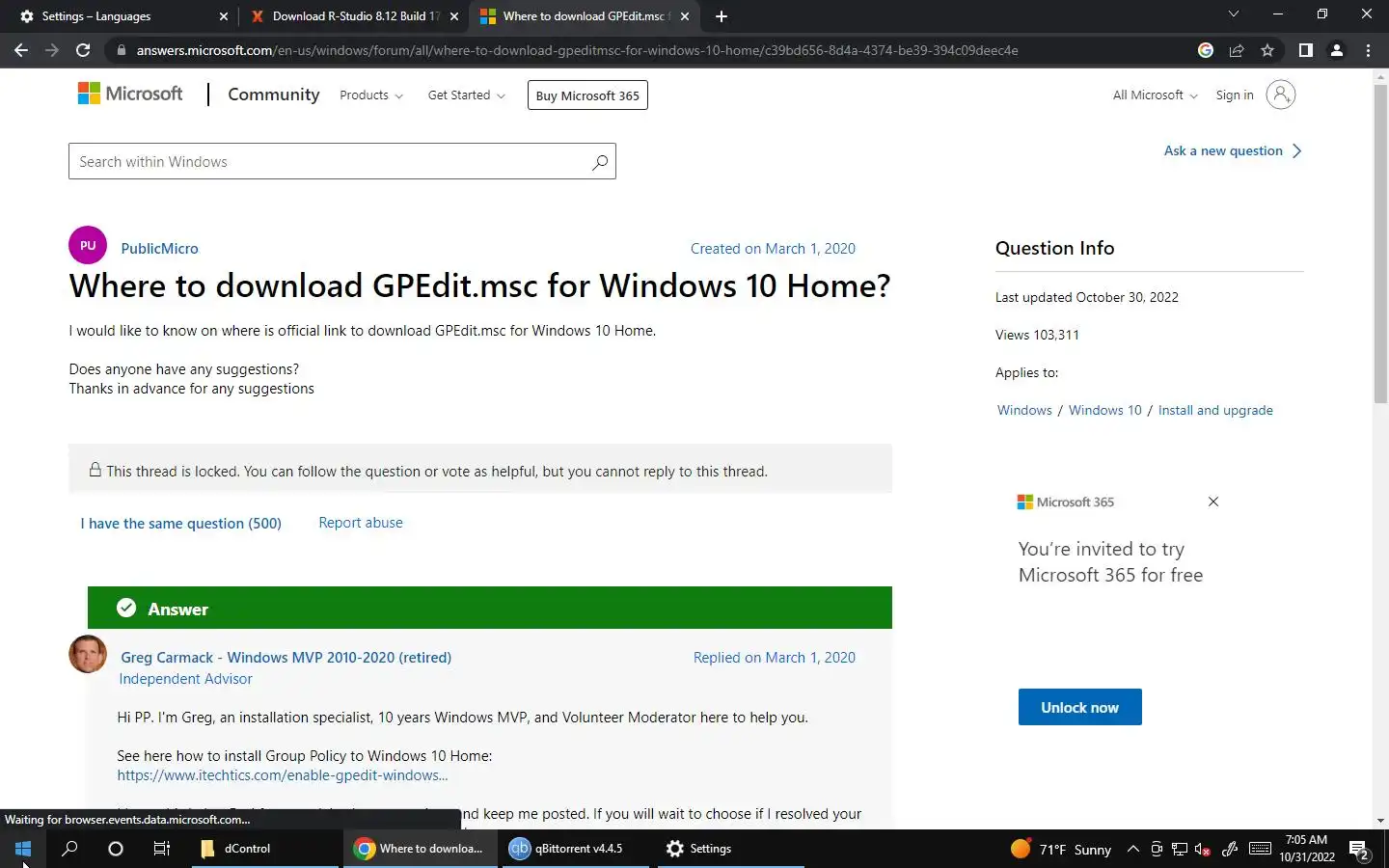Close the Microsoft 365 ad

pos(1213,502)
